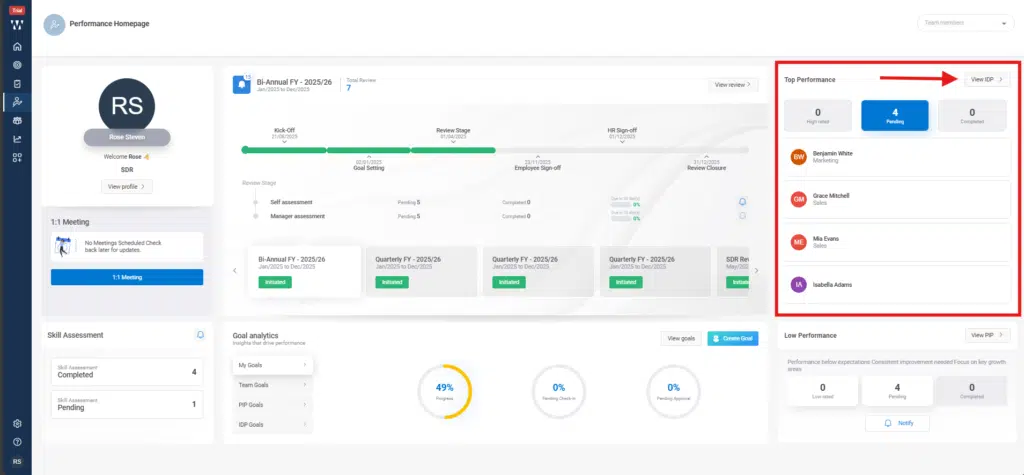1024x475 pixels.
Task: Select the Pending tab in Top Performance
Action: click(x=895, y=116)
